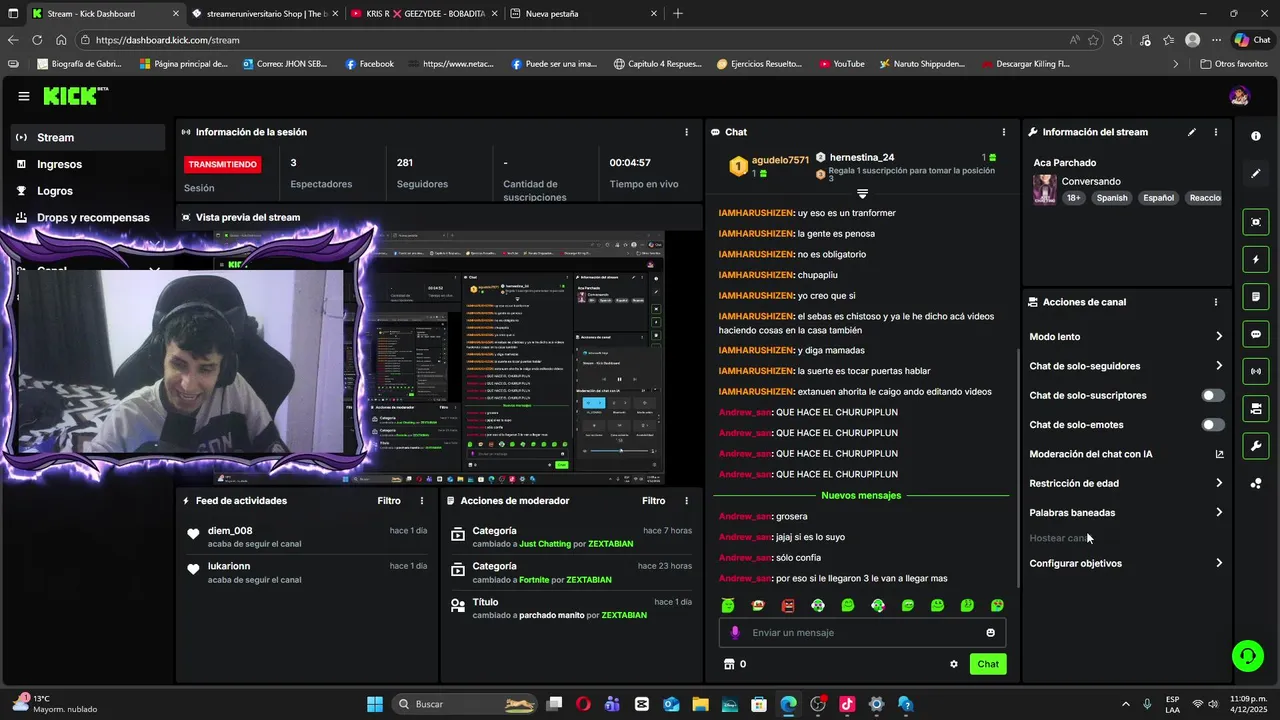Open TikTok icon on taskbar

847,704
